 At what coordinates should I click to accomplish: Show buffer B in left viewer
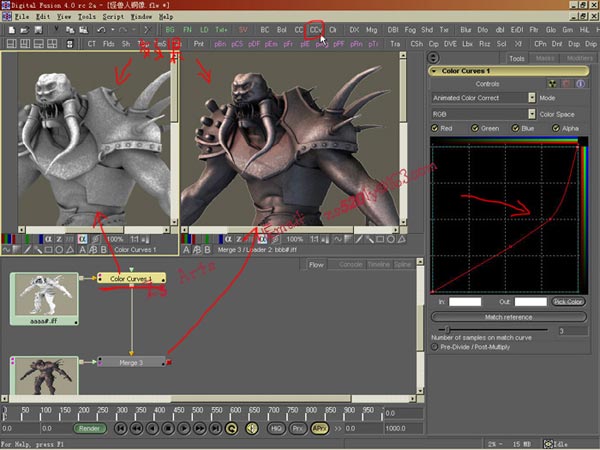(x=104, y=250)
